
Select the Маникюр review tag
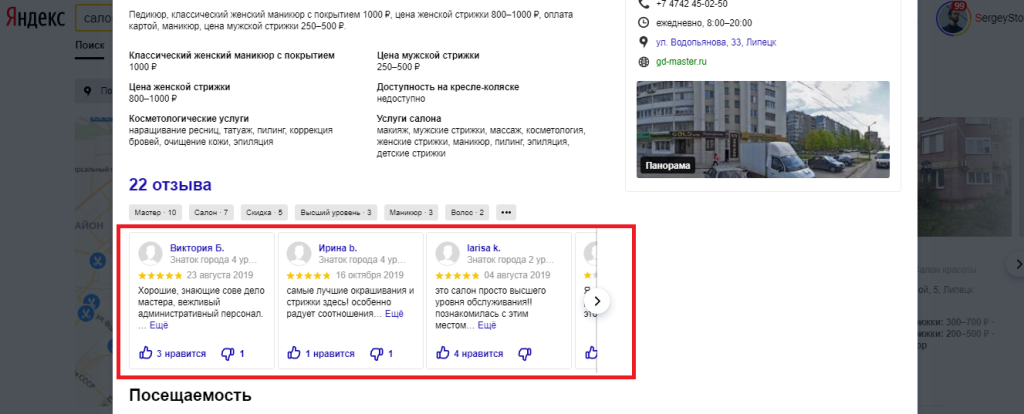point(411,212)
